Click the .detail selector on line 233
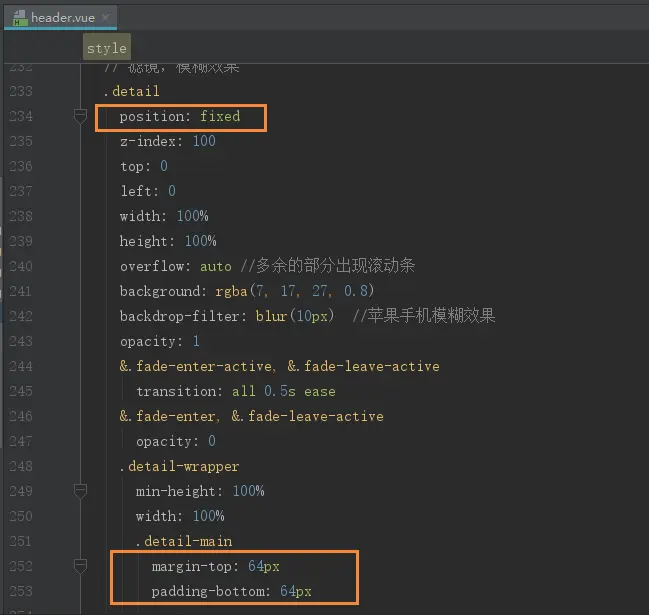 pos(132,91)
